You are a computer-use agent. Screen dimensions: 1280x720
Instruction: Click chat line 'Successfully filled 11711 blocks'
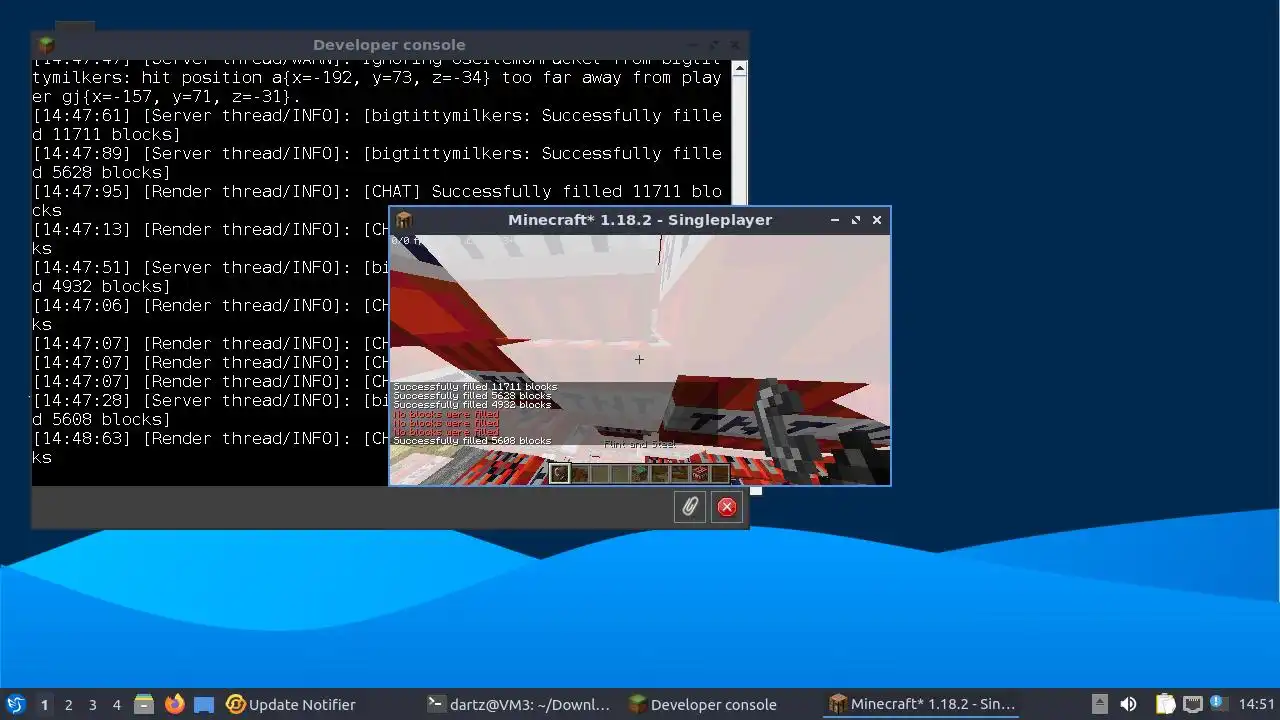tap(475, 387)
